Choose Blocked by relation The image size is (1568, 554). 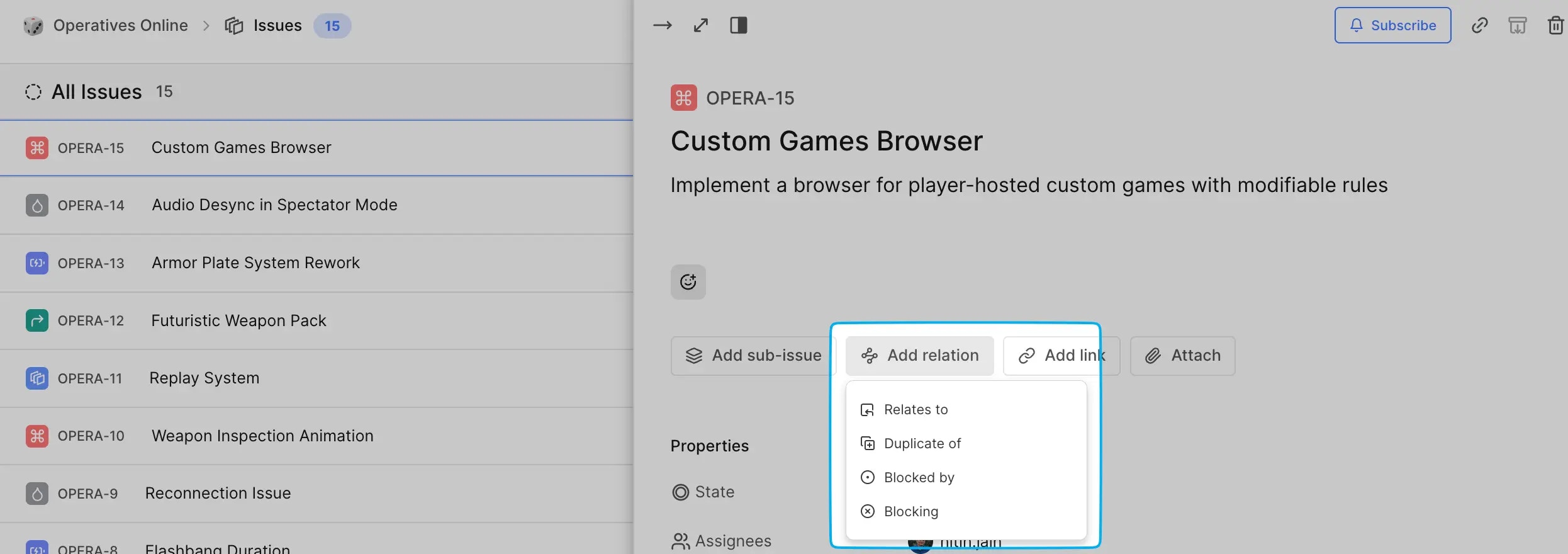tap(966, 478)
